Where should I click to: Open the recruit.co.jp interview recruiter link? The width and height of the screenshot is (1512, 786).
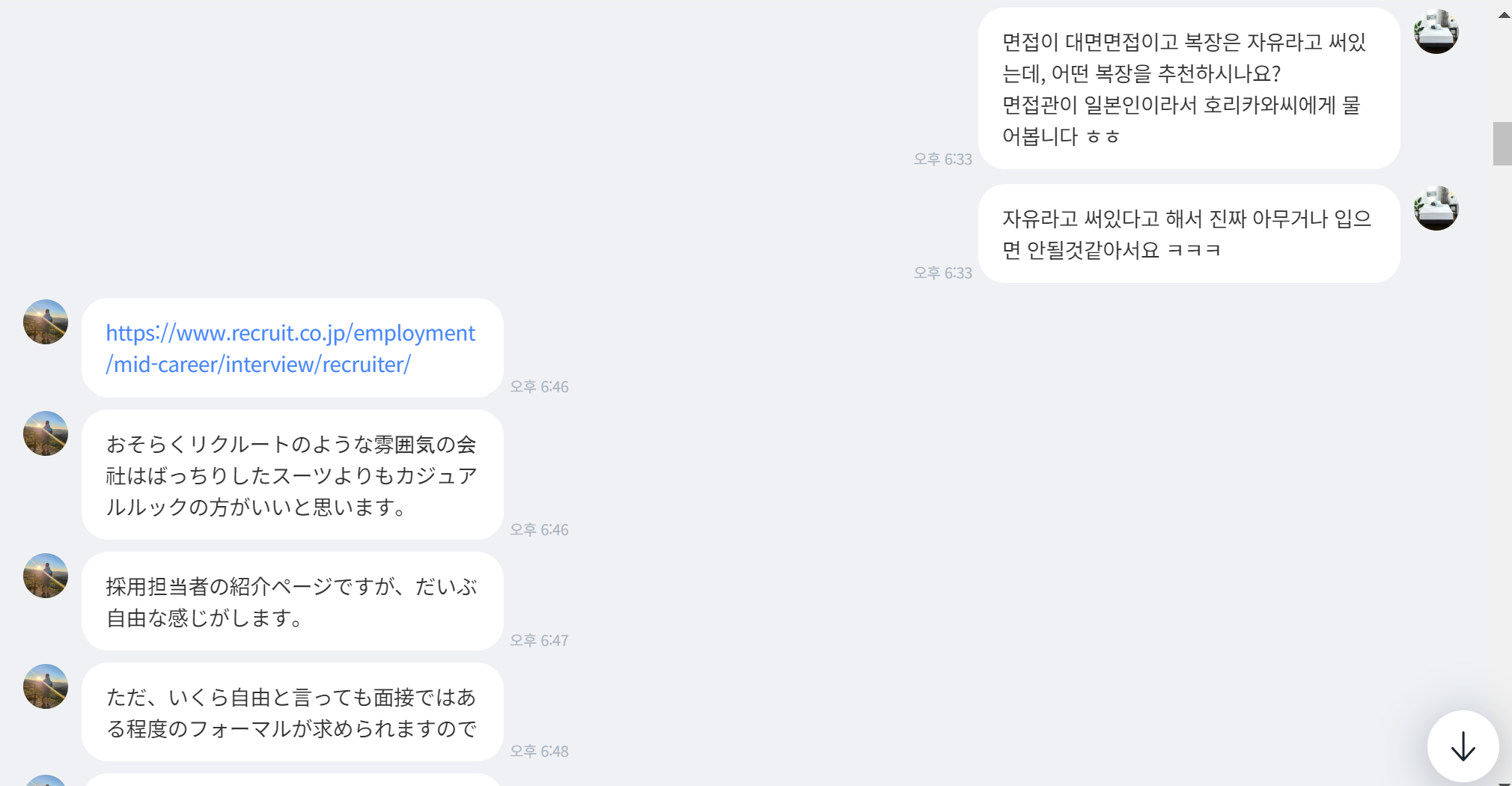(x=290, y=348)
